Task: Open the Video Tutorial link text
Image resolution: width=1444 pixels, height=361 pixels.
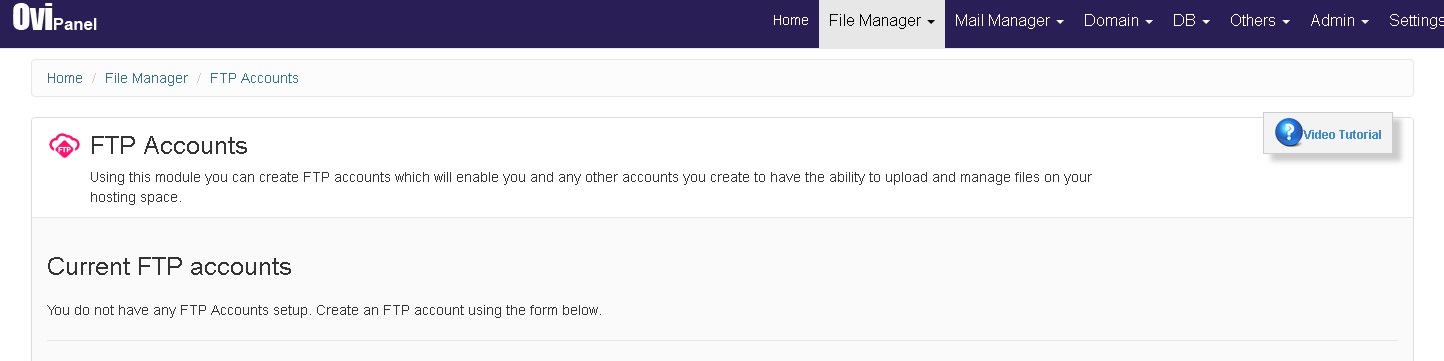Action: (1342, 135)
